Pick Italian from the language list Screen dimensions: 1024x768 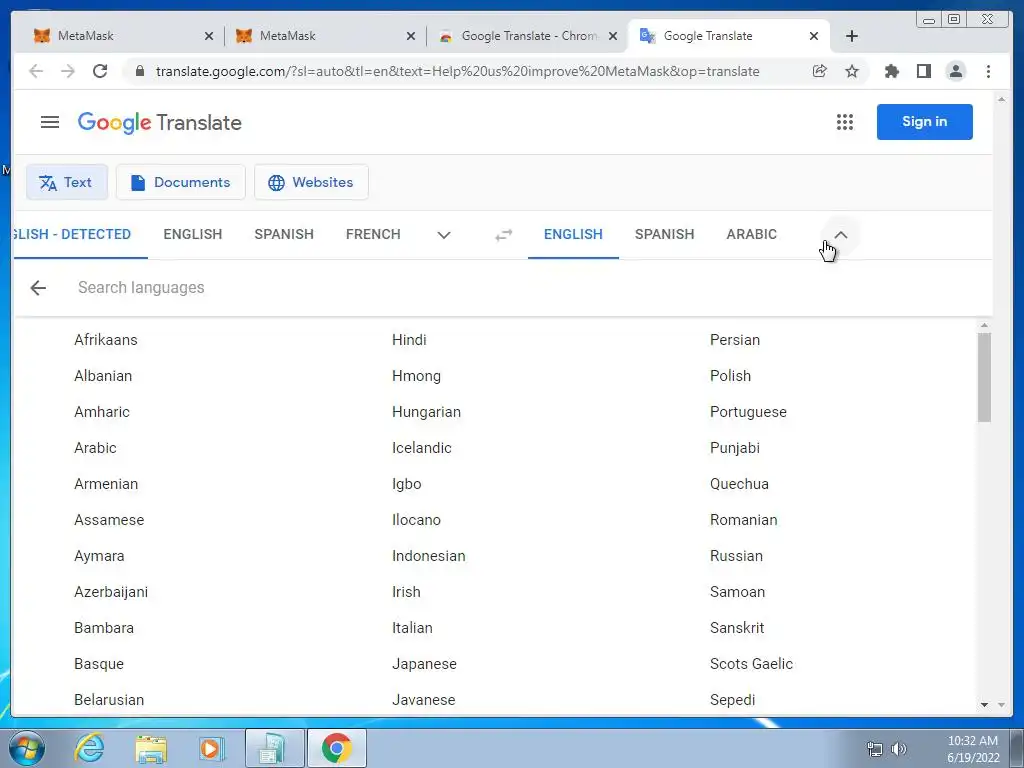point(412,628)
